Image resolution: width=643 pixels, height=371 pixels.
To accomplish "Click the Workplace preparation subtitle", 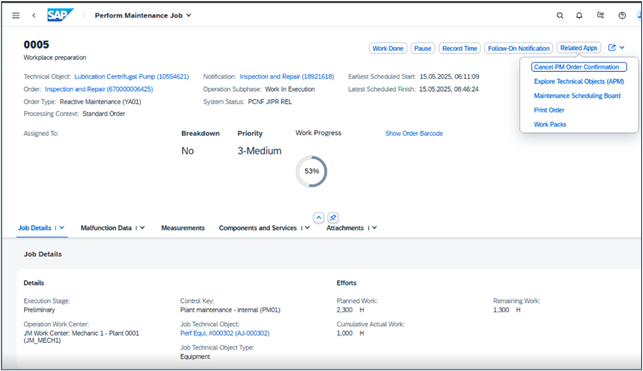I will click(55, 57).
